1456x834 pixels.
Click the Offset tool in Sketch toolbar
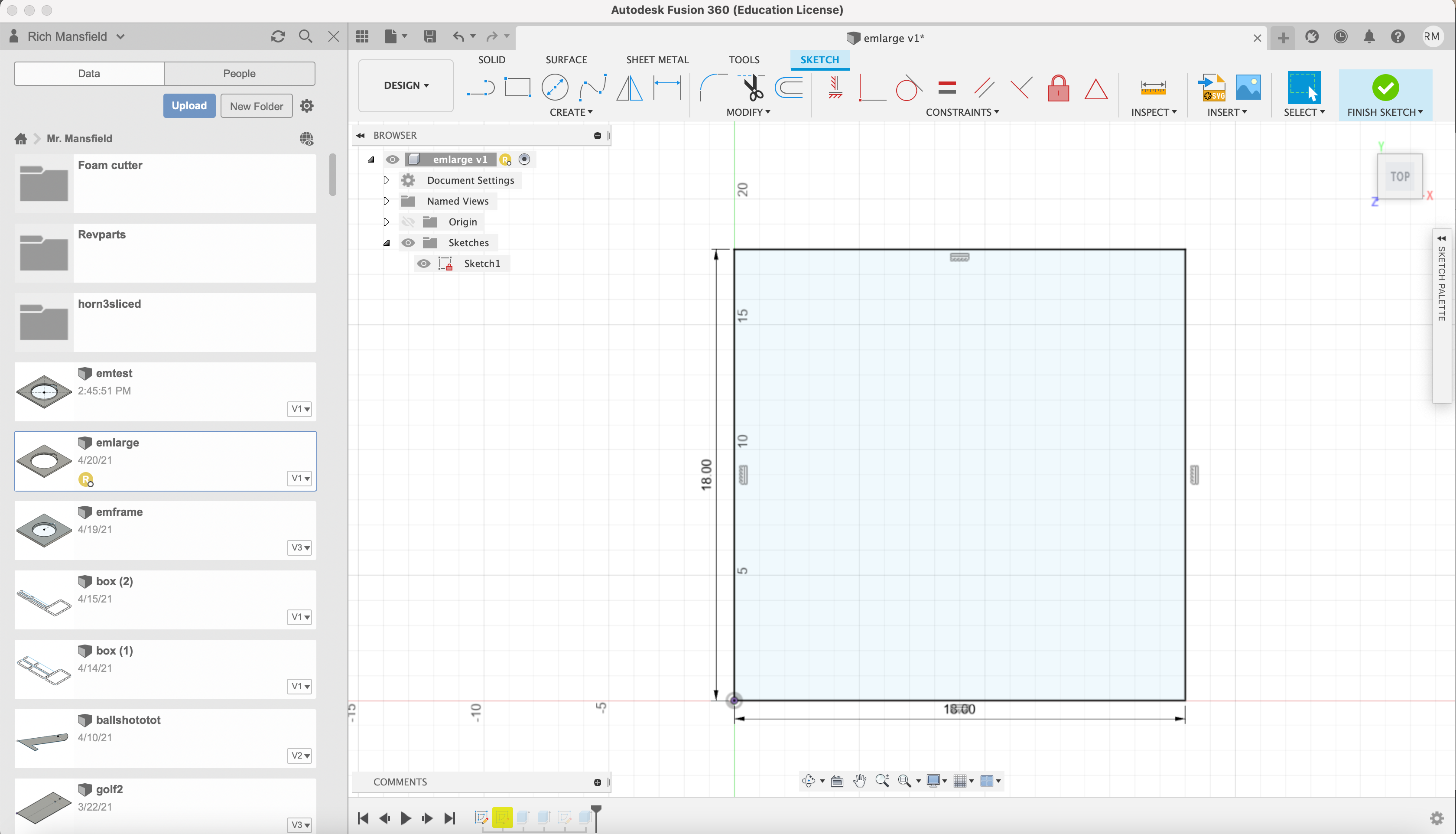(x=791, y=88)
